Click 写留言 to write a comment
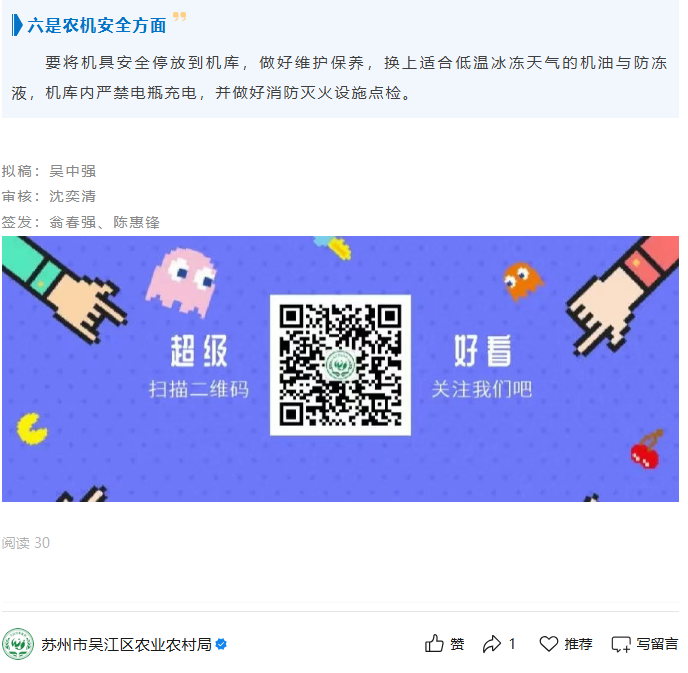 click(657, 644)
